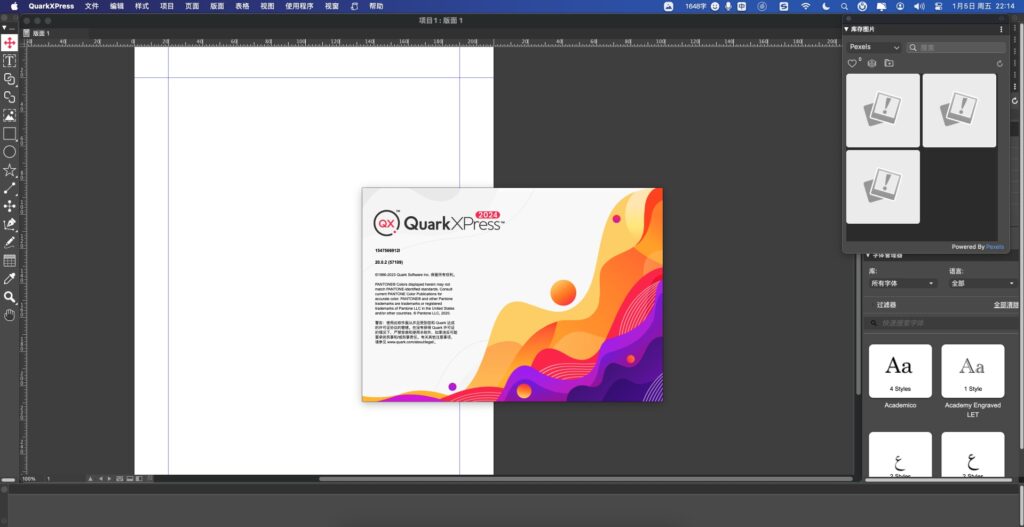This screenshot has width=1024, height=527.
Task: Select the Freehand Pencil tool
Action: tap(9, 242)
